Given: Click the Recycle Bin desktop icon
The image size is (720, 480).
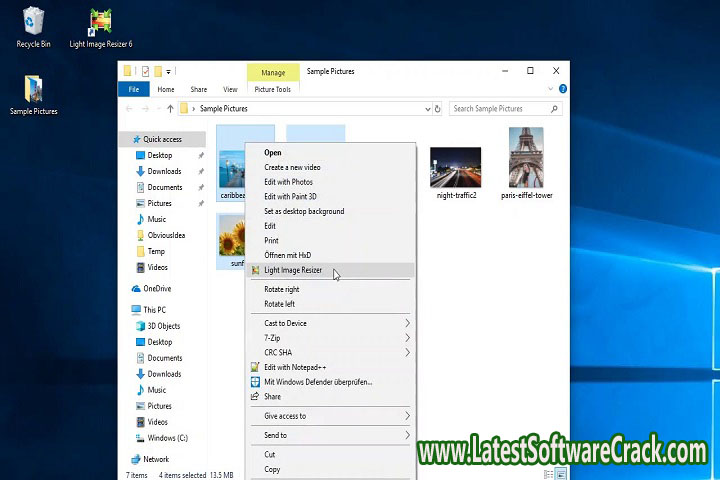Looking at the screenshot, I should (x=33, y=24).
